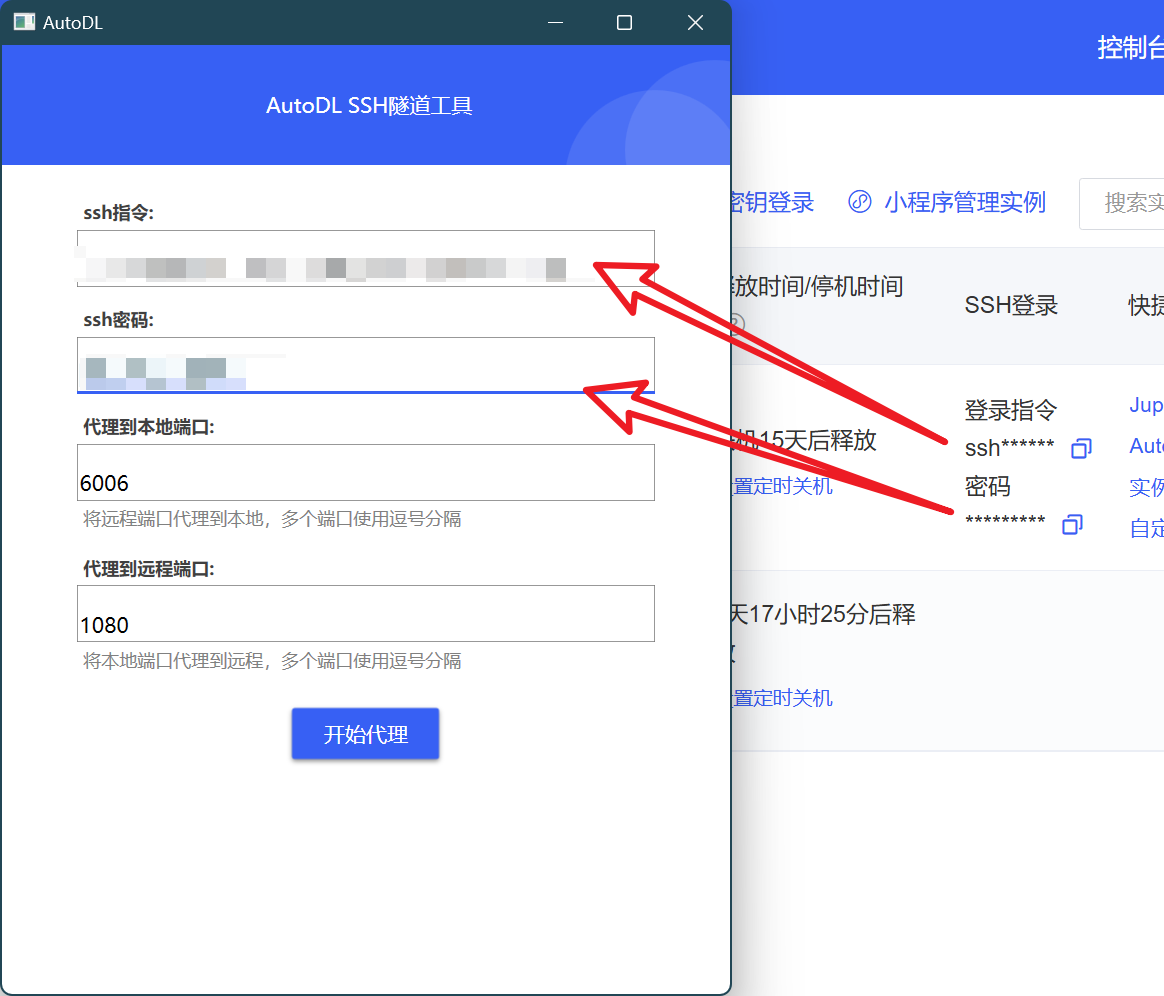This screenshot has width=1164, height=996.
Task: Start the proxy with 开始代理 button
Action: pyautogui.click(x=365, y=734)
